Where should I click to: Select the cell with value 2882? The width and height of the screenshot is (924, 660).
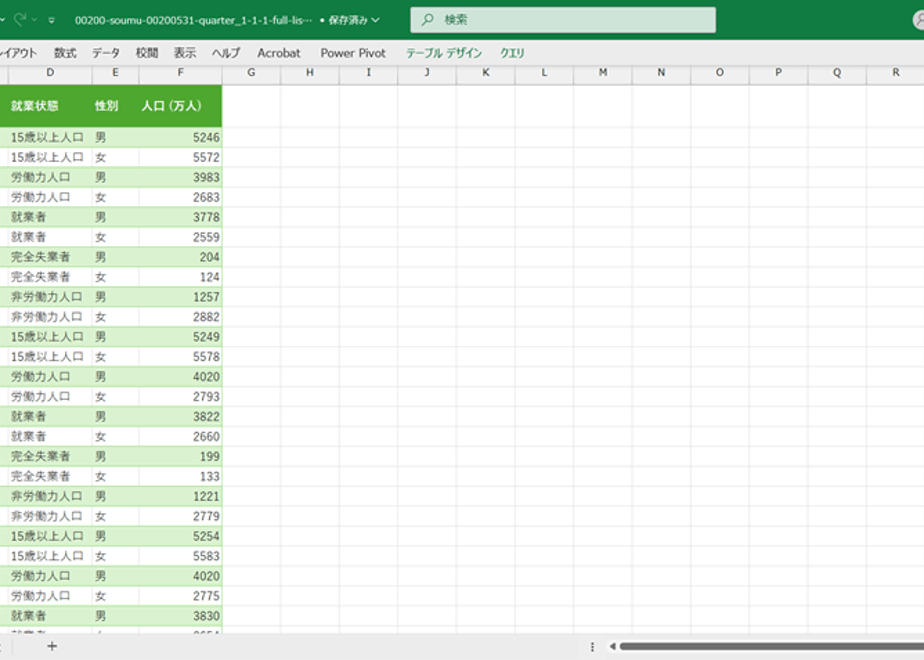[x=180, y=317]
